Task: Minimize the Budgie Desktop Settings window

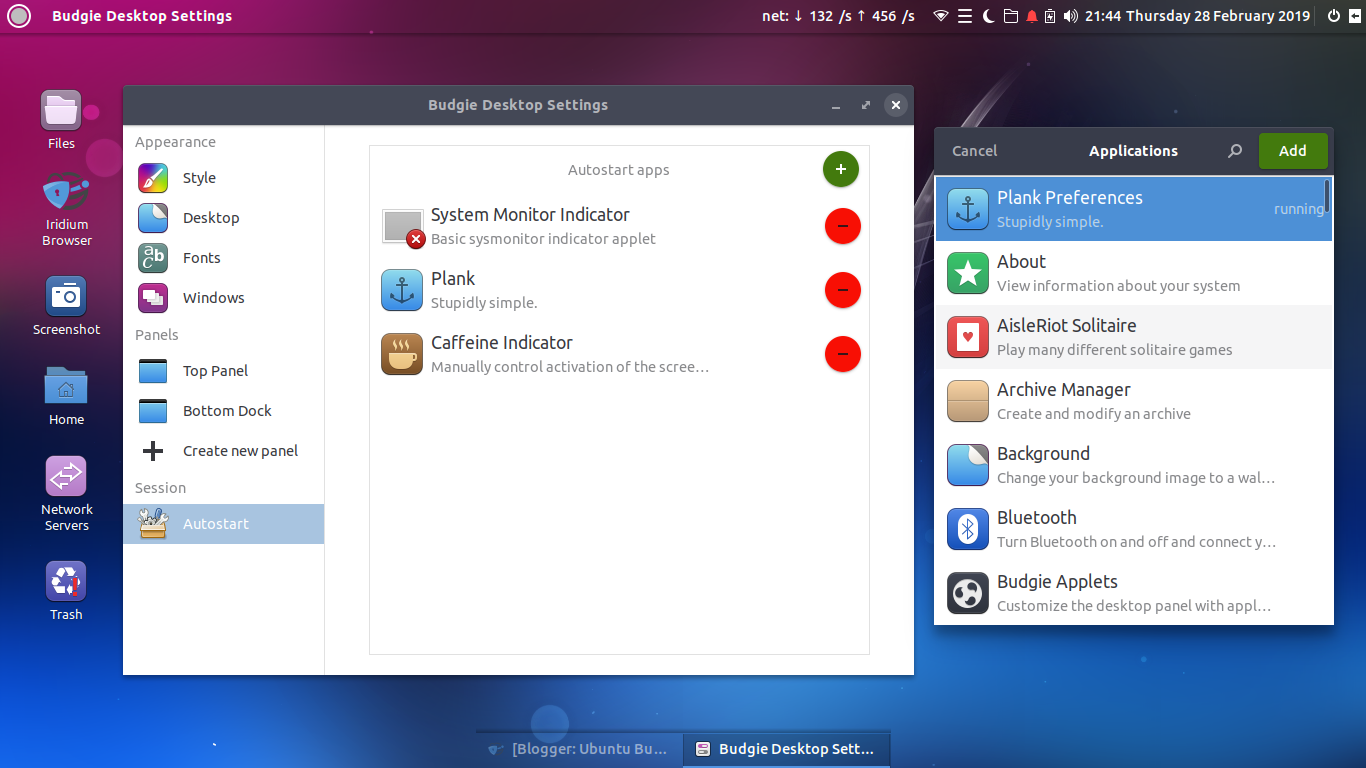Action: (835, 105)
